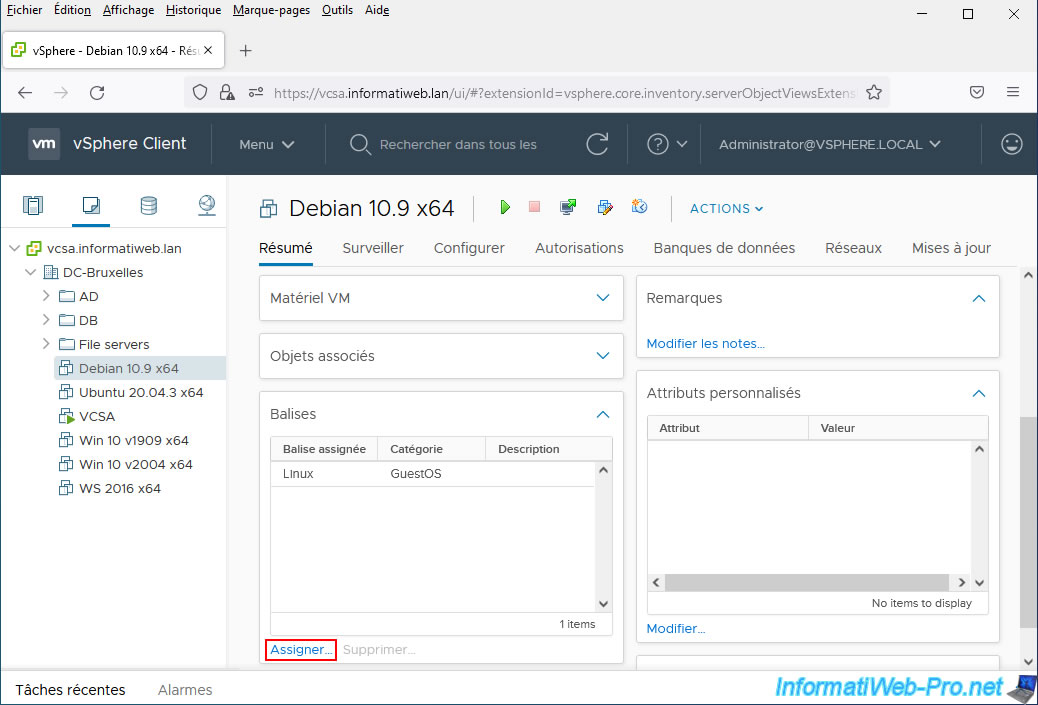
Task: Click the Rechercher search field
Action: pyautogui.click(x=458, y=144)
